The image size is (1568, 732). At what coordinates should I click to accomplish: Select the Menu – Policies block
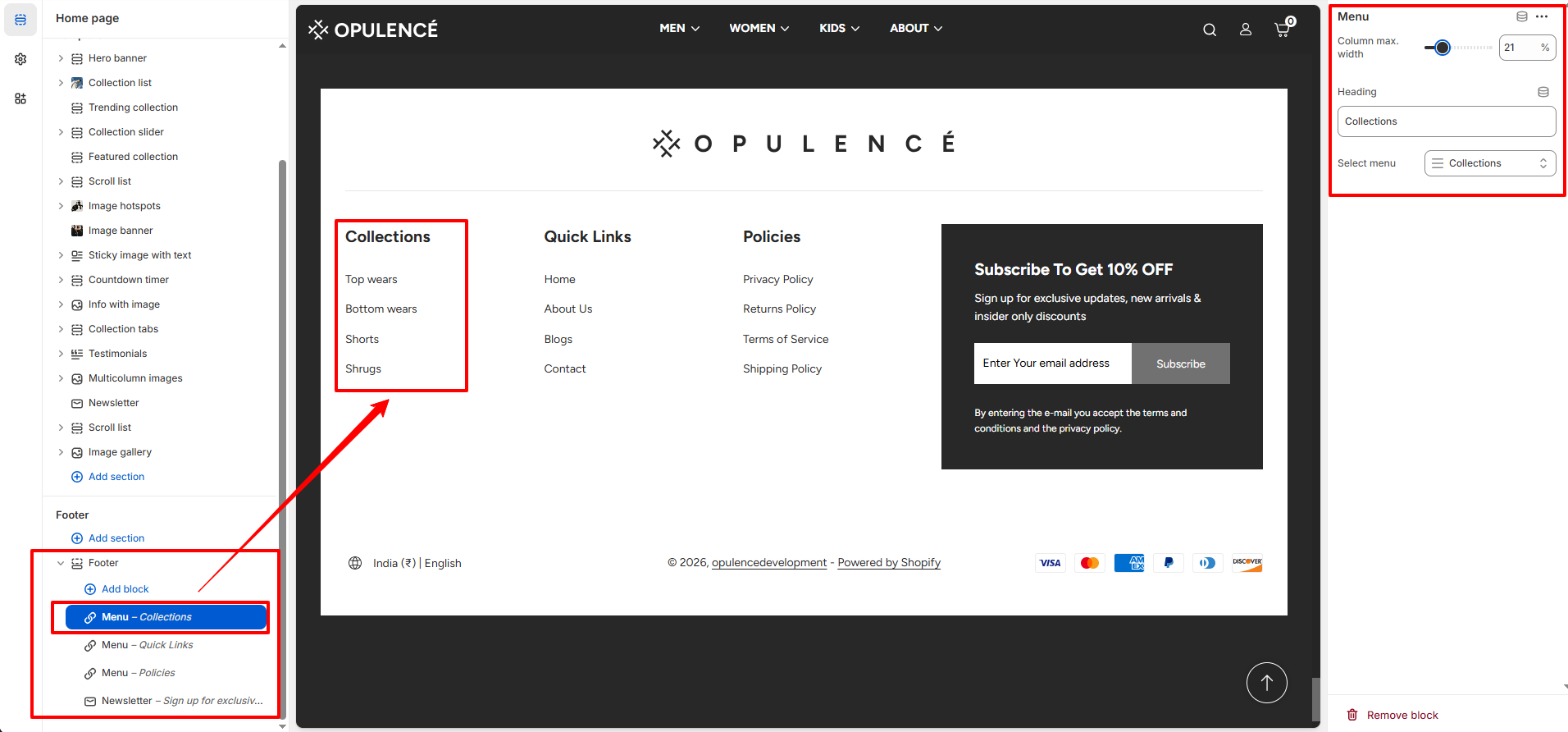tap(166, 673)
